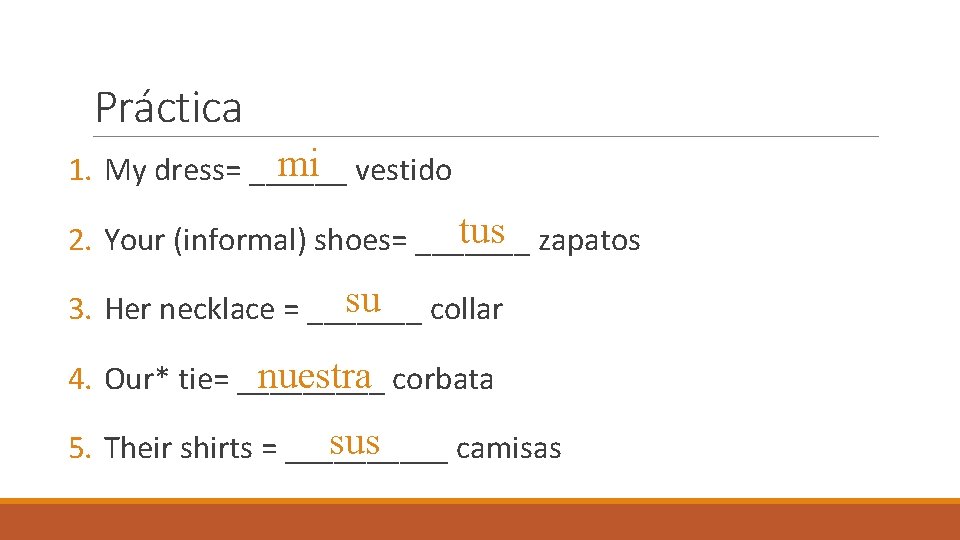Click the word "zapatos"
960x540 pixels.
pyautogui.click(x=589, y=241)
